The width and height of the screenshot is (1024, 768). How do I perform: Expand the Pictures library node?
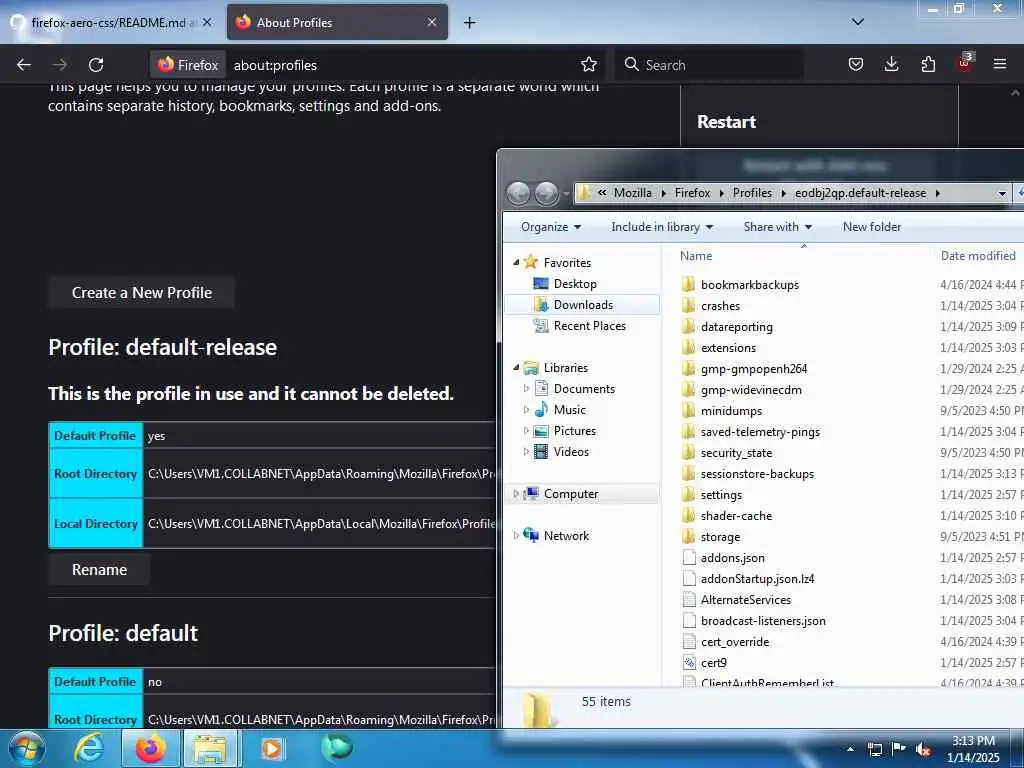click(x=526, y=430)
